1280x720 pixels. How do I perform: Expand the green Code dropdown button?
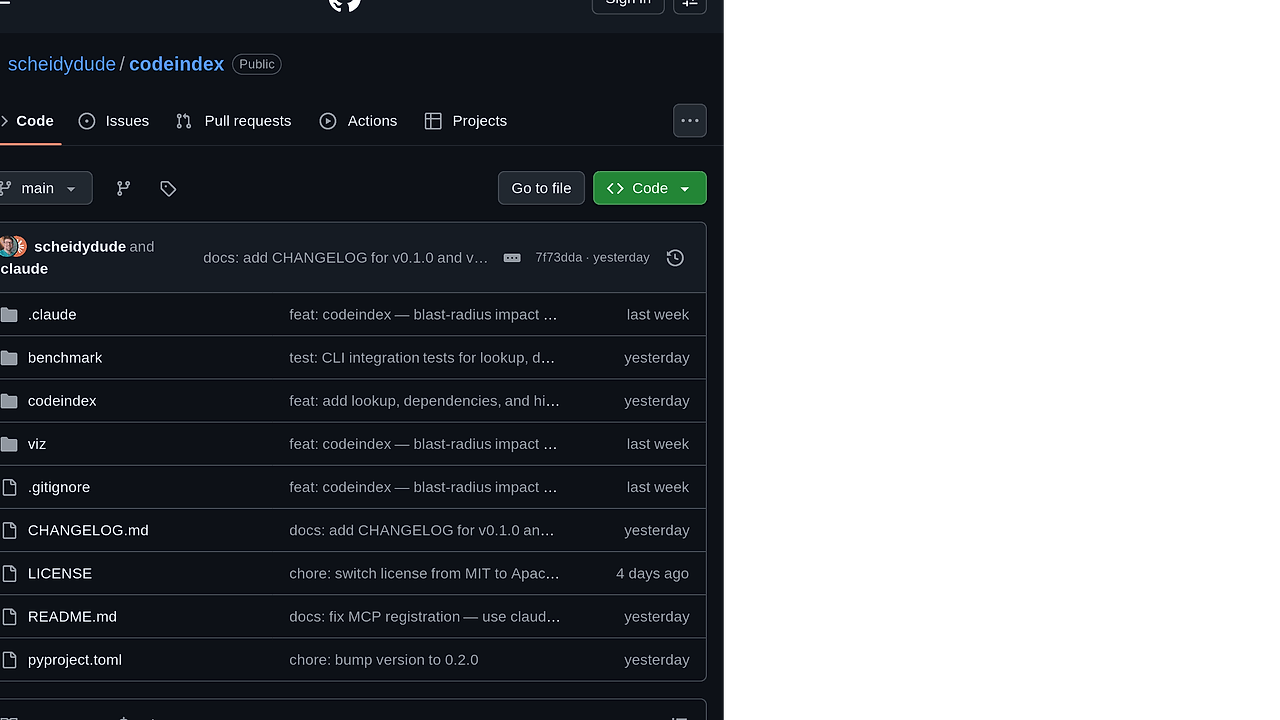(650, 188)
